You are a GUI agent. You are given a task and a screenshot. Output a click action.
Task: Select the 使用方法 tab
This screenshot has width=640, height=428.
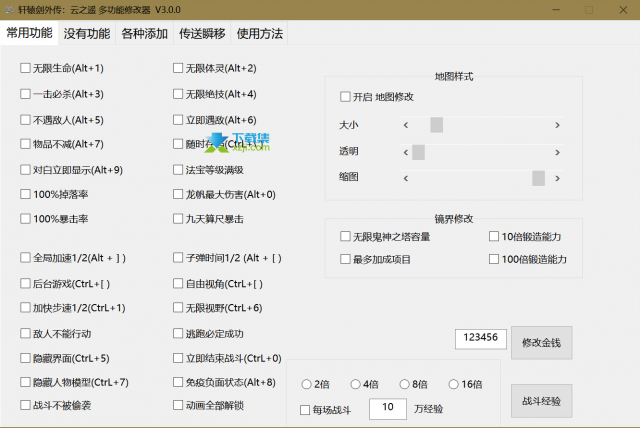coord(260,33)
